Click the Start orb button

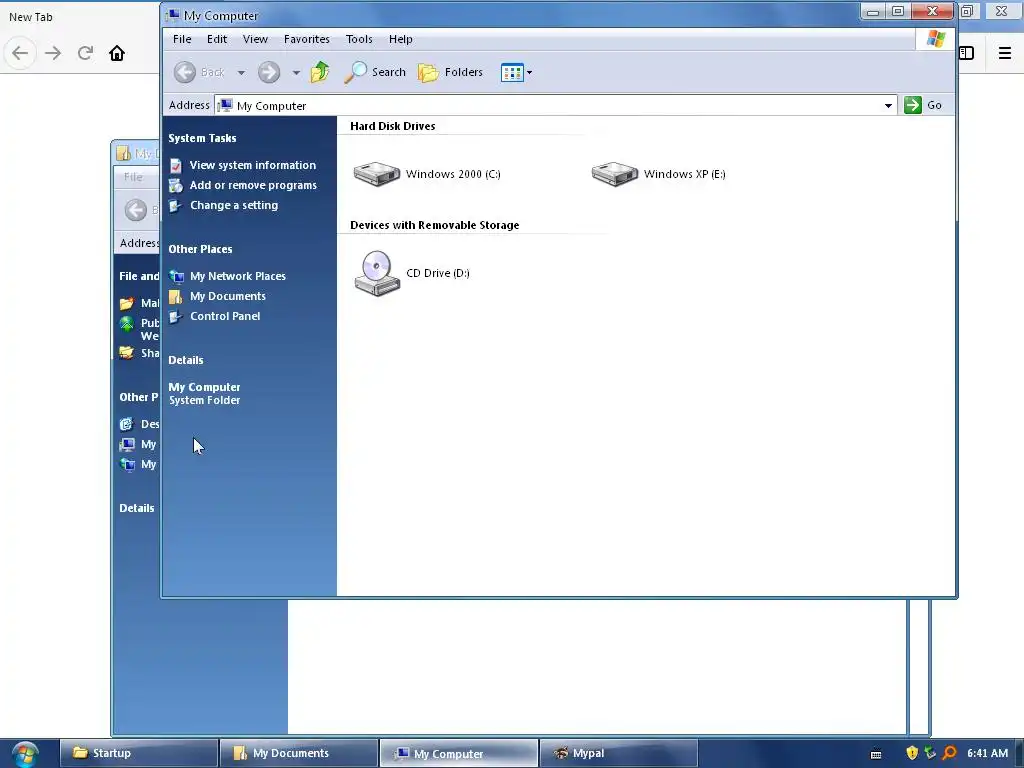(24, 754)
